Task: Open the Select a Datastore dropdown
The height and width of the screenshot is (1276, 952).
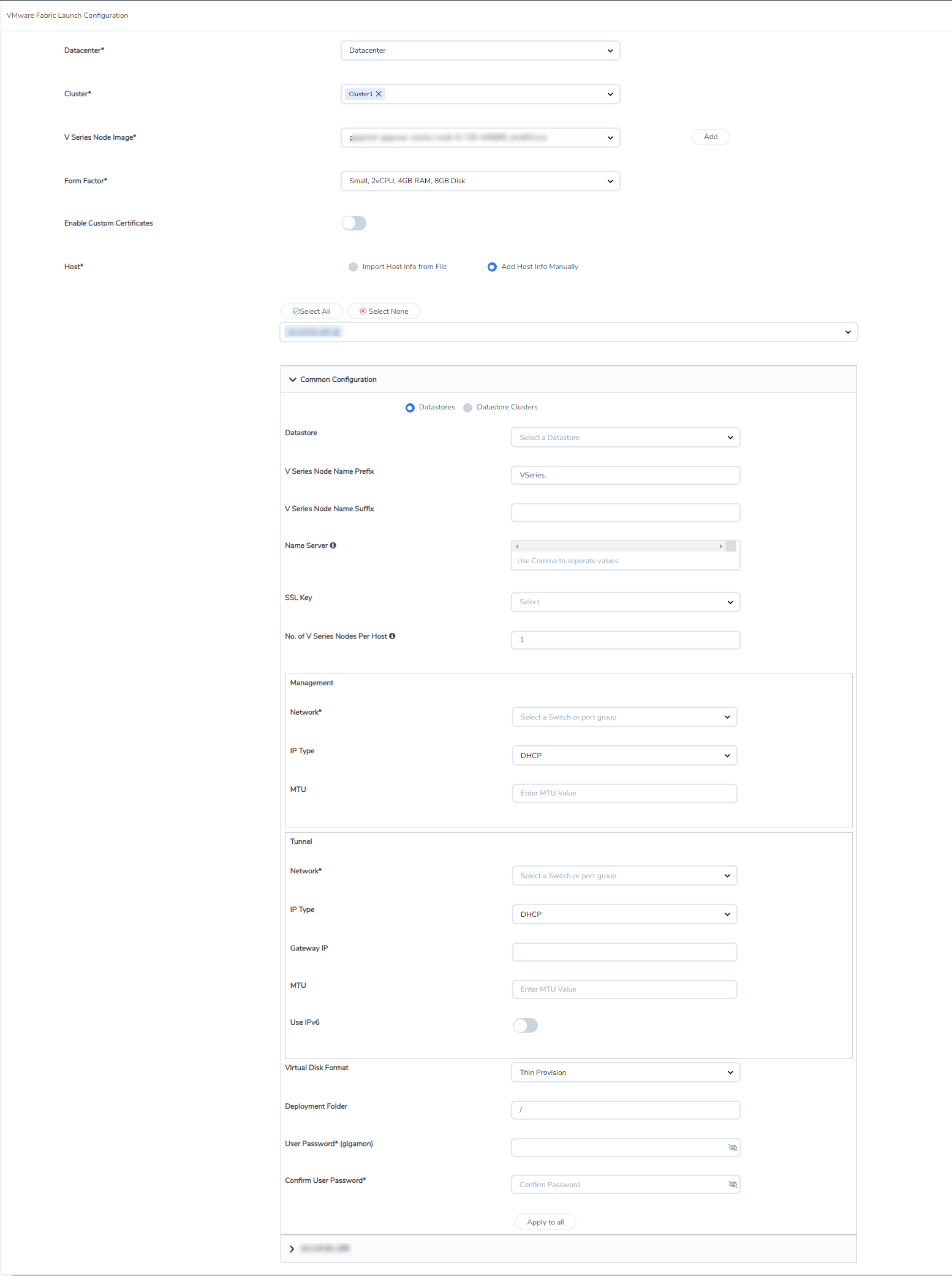Action: (625, 438)
